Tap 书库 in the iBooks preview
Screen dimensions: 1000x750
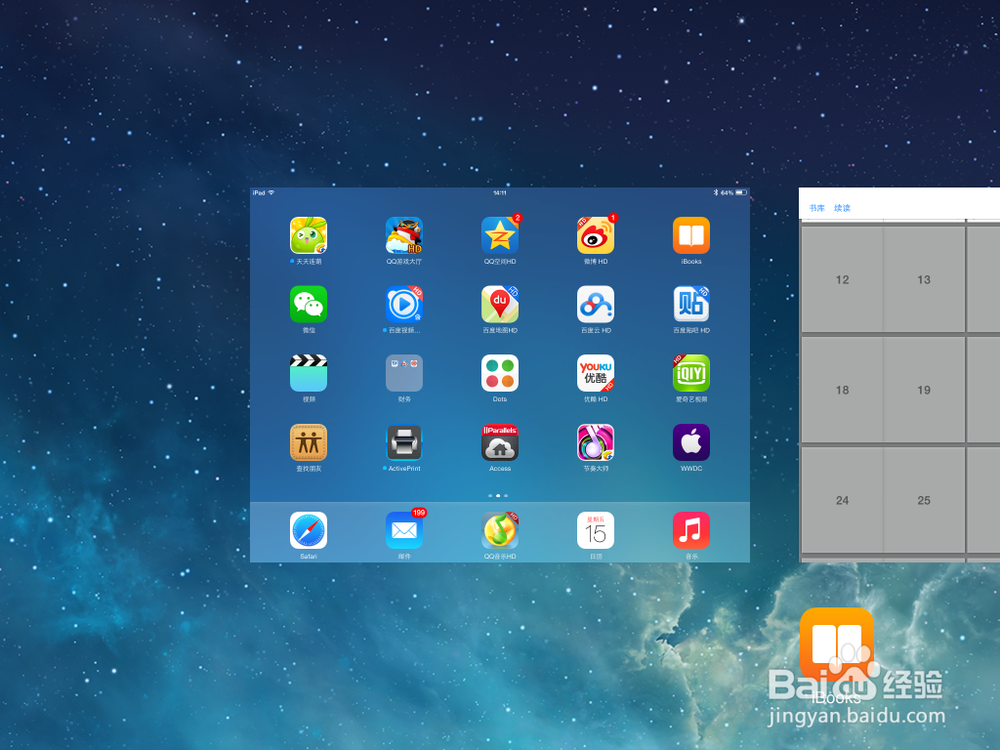pyautogui.click(x=817, y=208)
